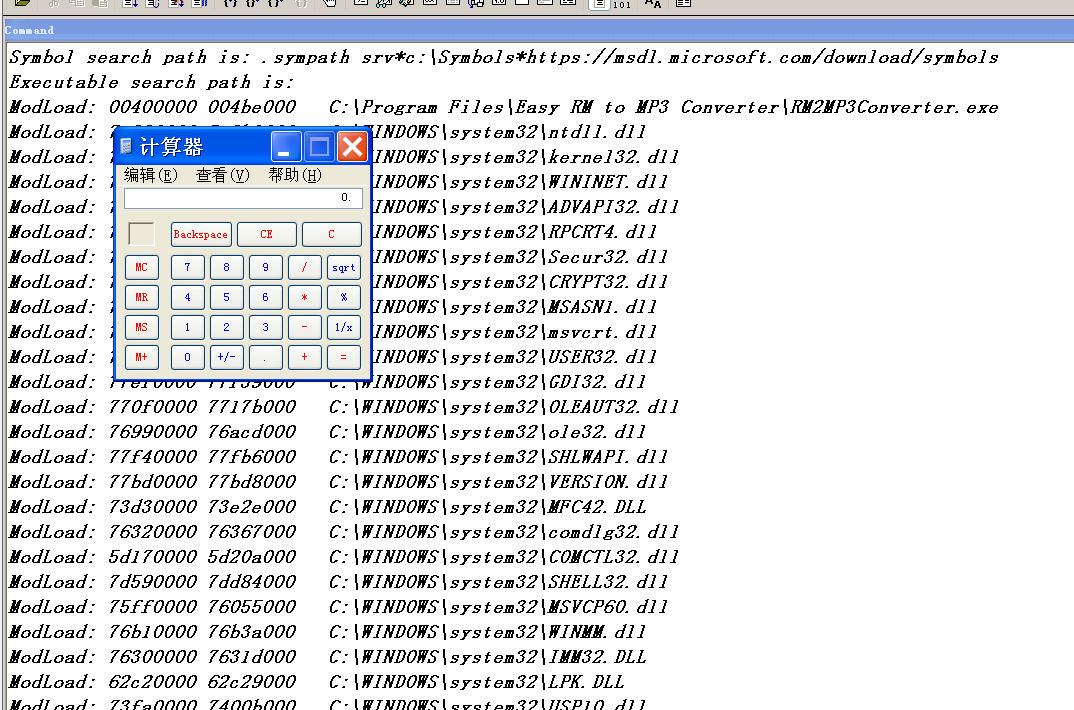Click the decimal point key

click(265, 357)
